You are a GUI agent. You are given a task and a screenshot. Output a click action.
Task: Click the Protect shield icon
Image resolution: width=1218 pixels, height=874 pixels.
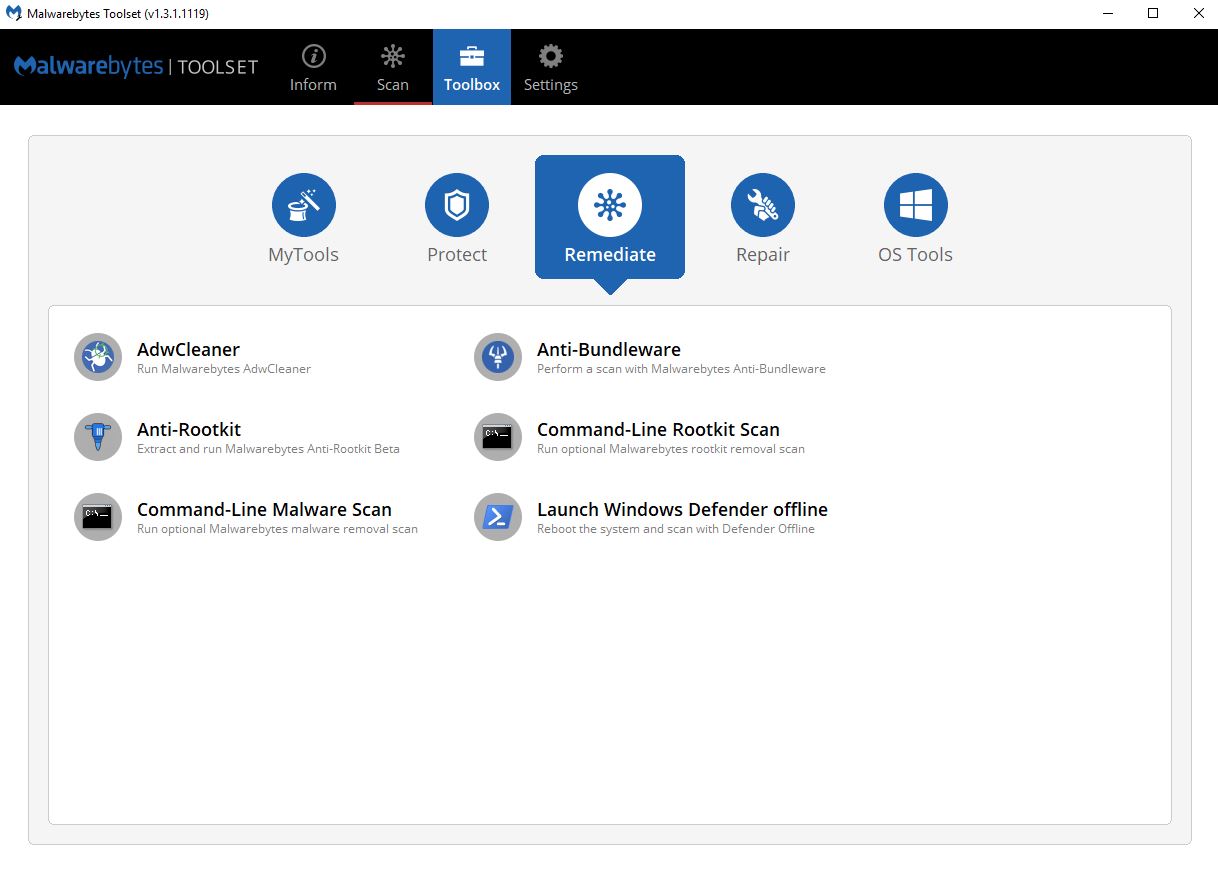pyautogui.click(x=457, y=205)
